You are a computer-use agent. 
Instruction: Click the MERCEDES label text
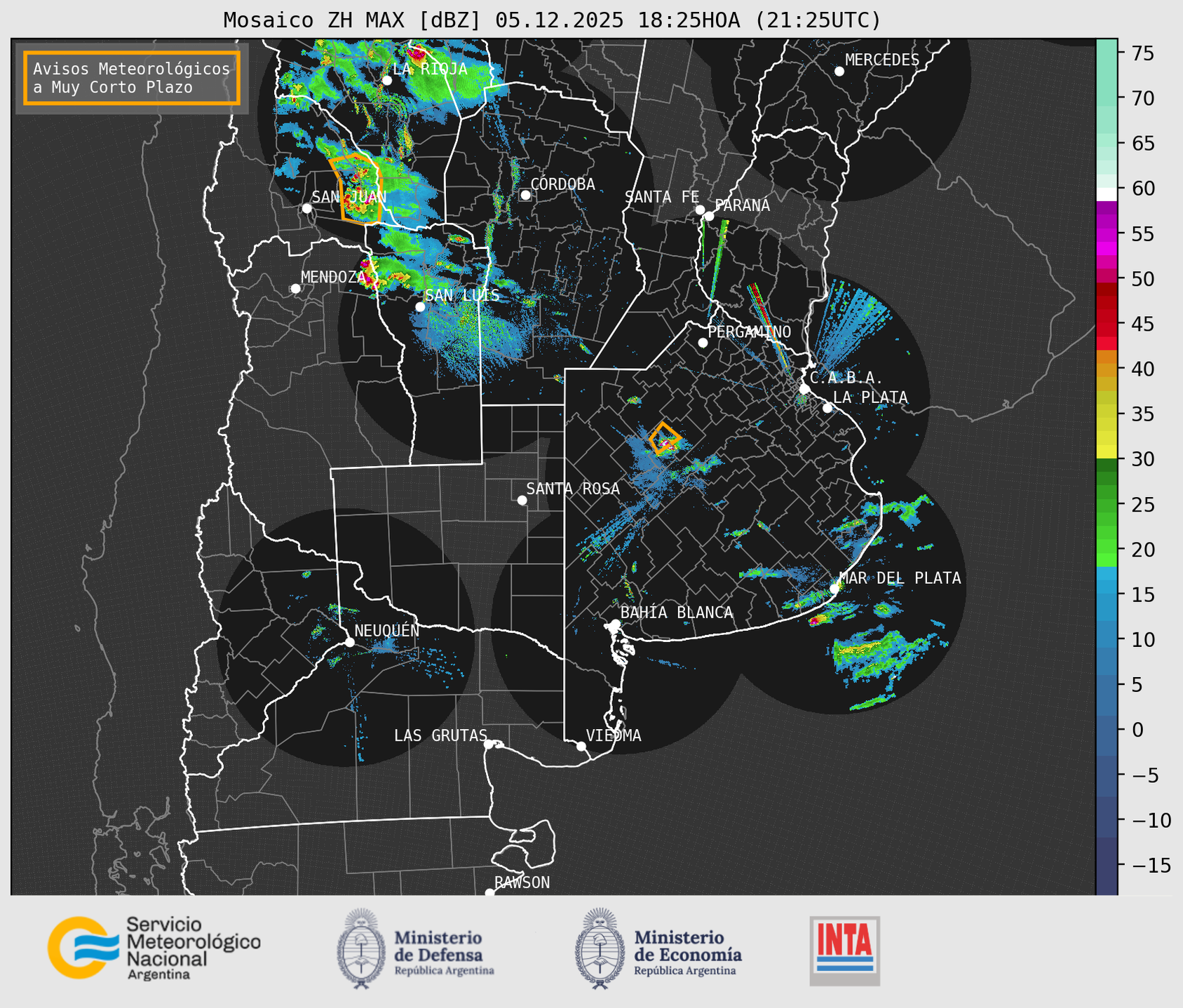point(882,60)
